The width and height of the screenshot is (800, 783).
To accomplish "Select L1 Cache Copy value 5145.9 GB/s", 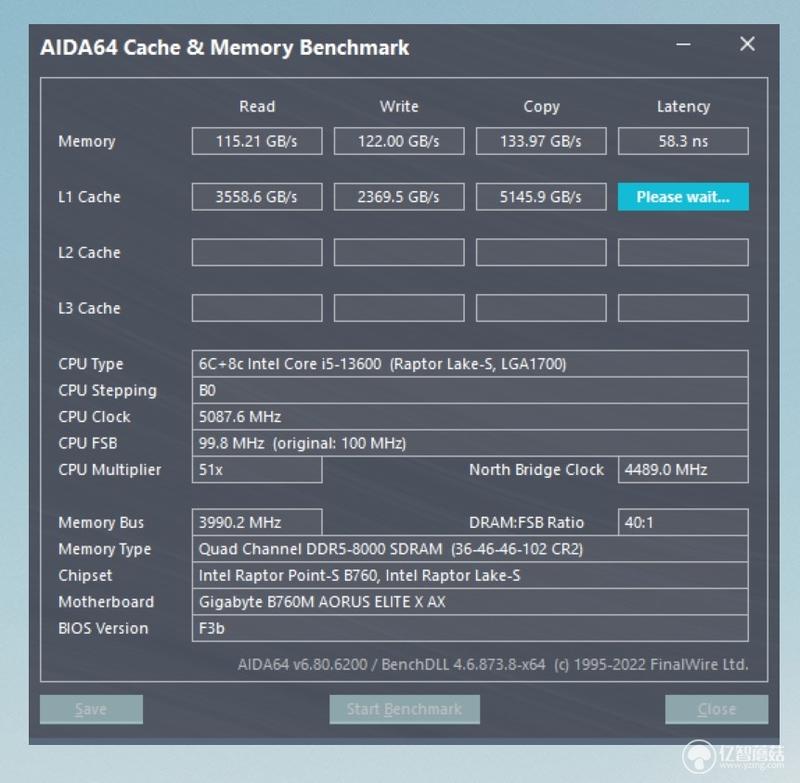I will click(541, 197).
